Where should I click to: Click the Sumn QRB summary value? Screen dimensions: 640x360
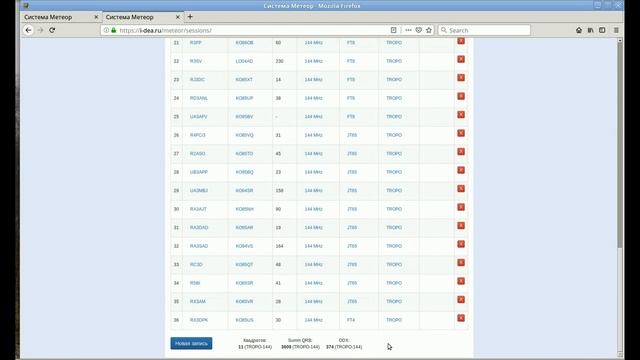pos(300,347)
